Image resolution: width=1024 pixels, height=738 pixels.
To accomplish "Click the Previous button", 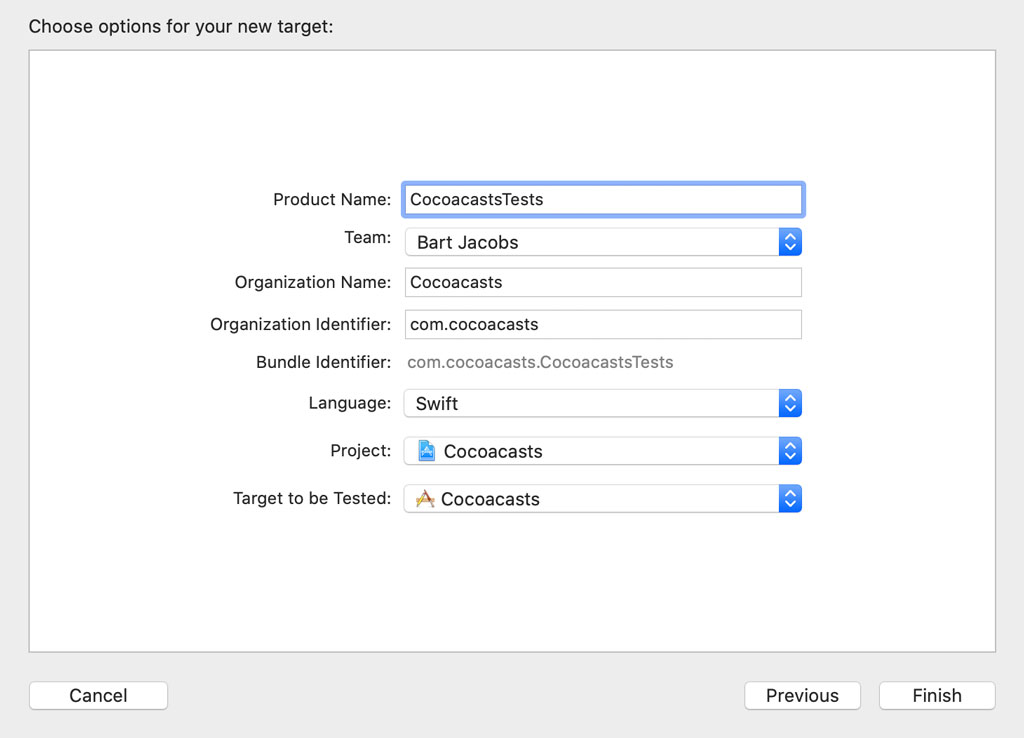I will [802, 695].
